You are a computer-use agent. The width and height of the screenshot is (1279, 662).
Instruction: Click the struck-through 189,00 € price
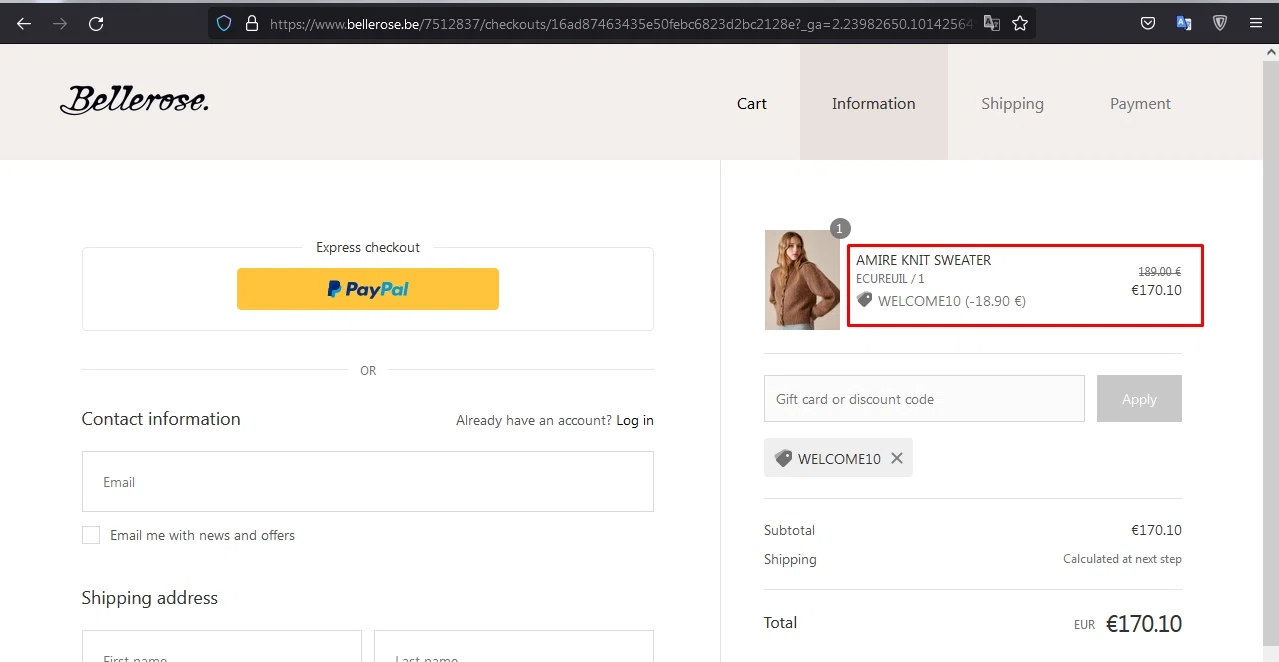(1160, 272)
